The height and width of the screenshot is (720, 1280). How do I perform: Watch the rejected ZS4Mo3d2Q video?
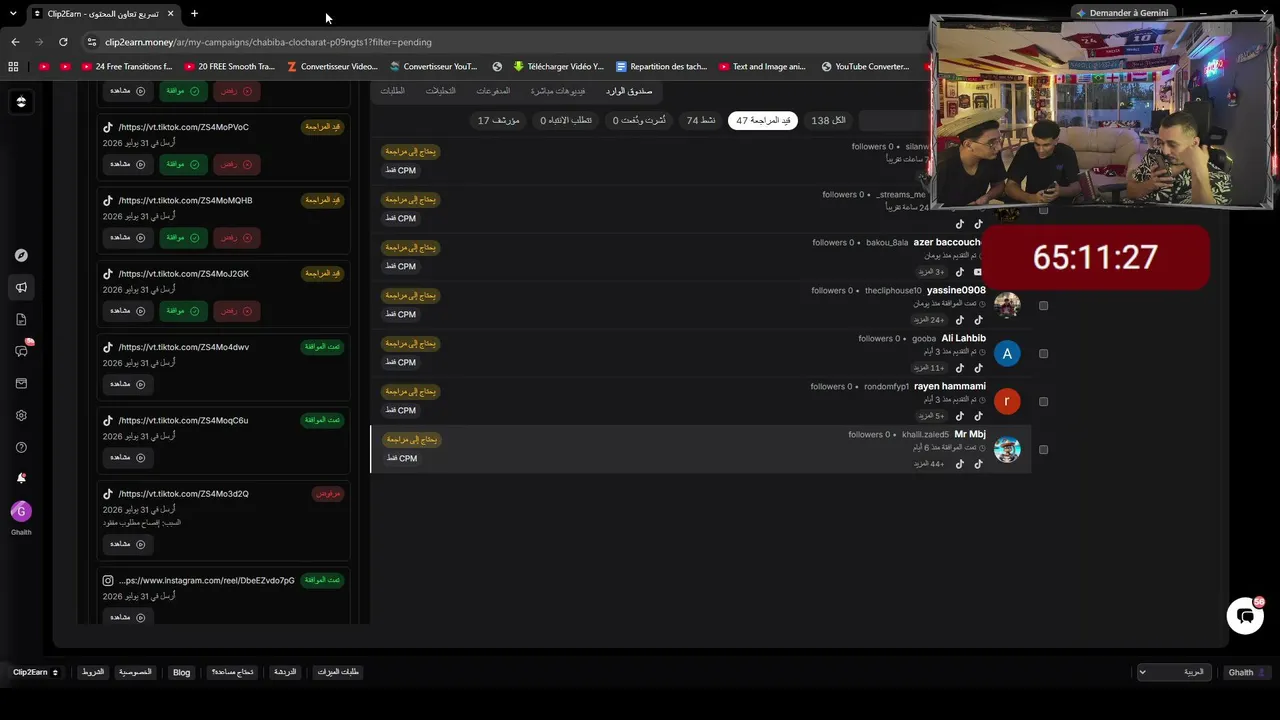coord(127,544)
